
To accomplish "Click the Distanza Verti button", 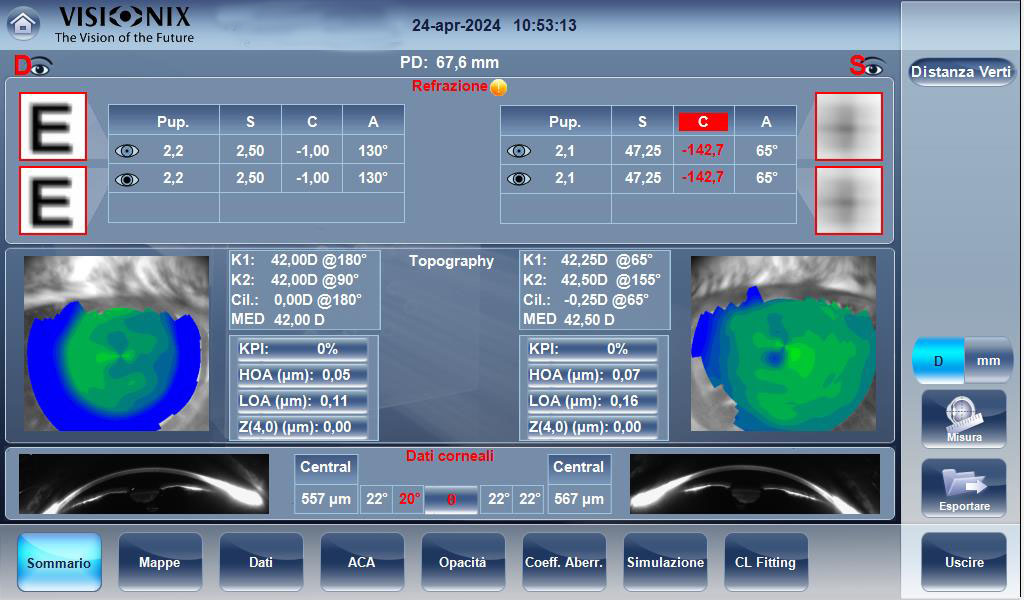I will point(961,72).
